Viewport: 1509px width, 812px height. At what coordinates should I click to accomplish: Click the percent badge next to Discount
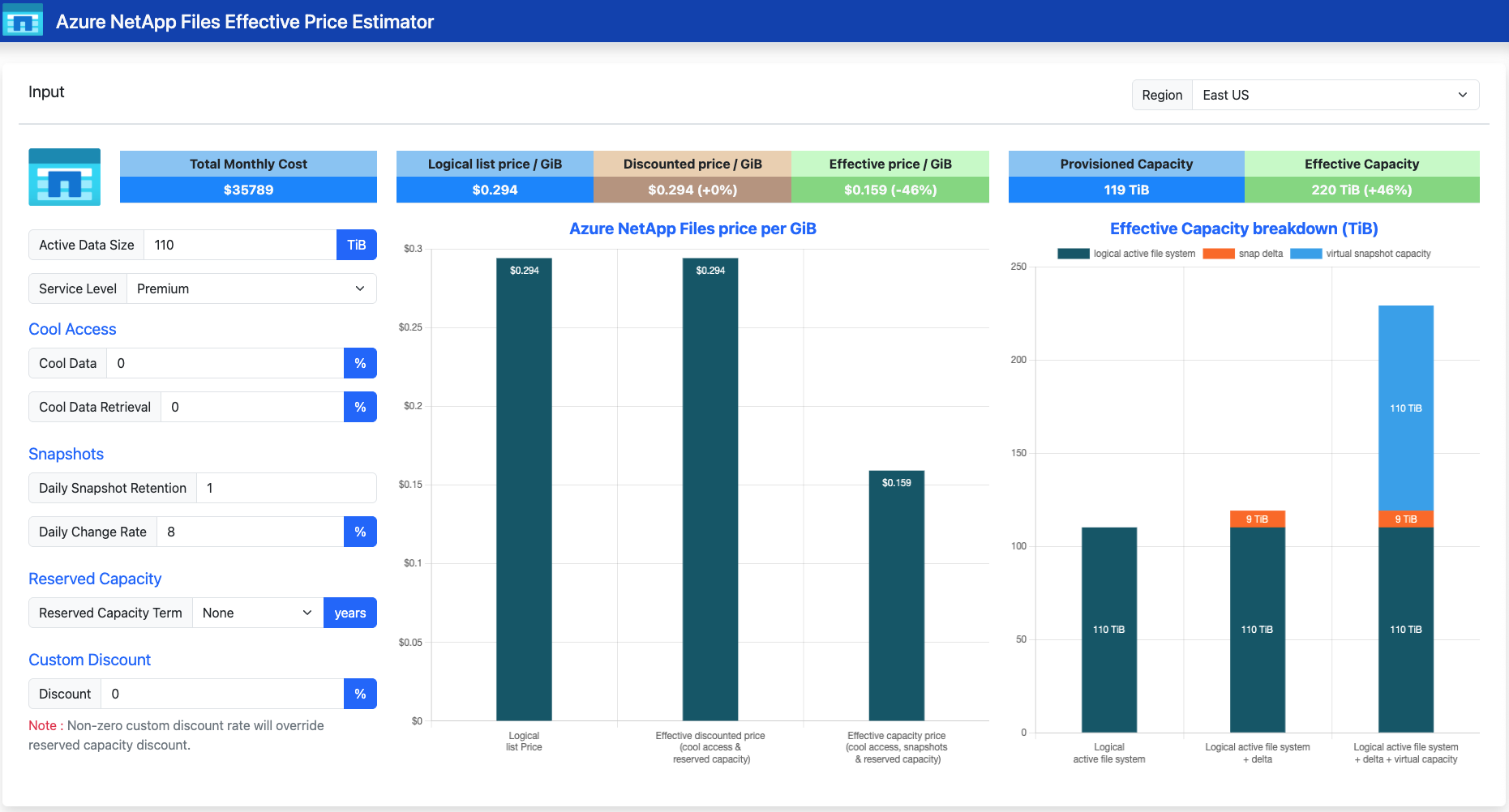click(360, 694)
